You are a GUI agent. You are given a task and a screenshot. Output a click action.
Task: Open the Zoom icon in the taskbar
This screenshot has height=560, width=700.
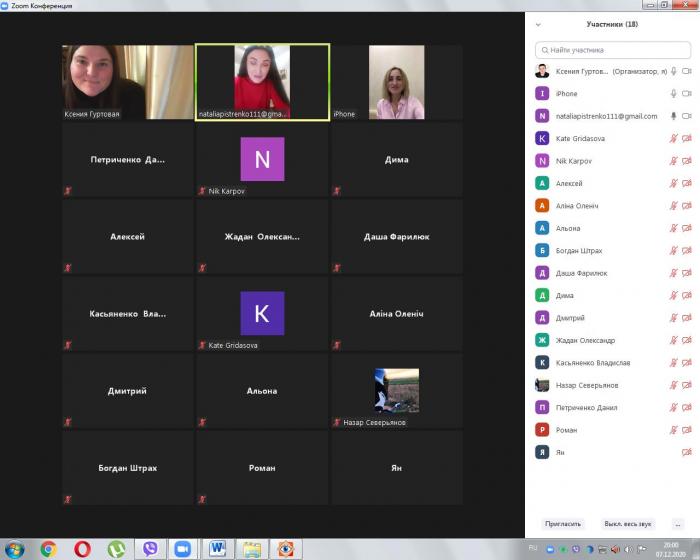(182, 549)
